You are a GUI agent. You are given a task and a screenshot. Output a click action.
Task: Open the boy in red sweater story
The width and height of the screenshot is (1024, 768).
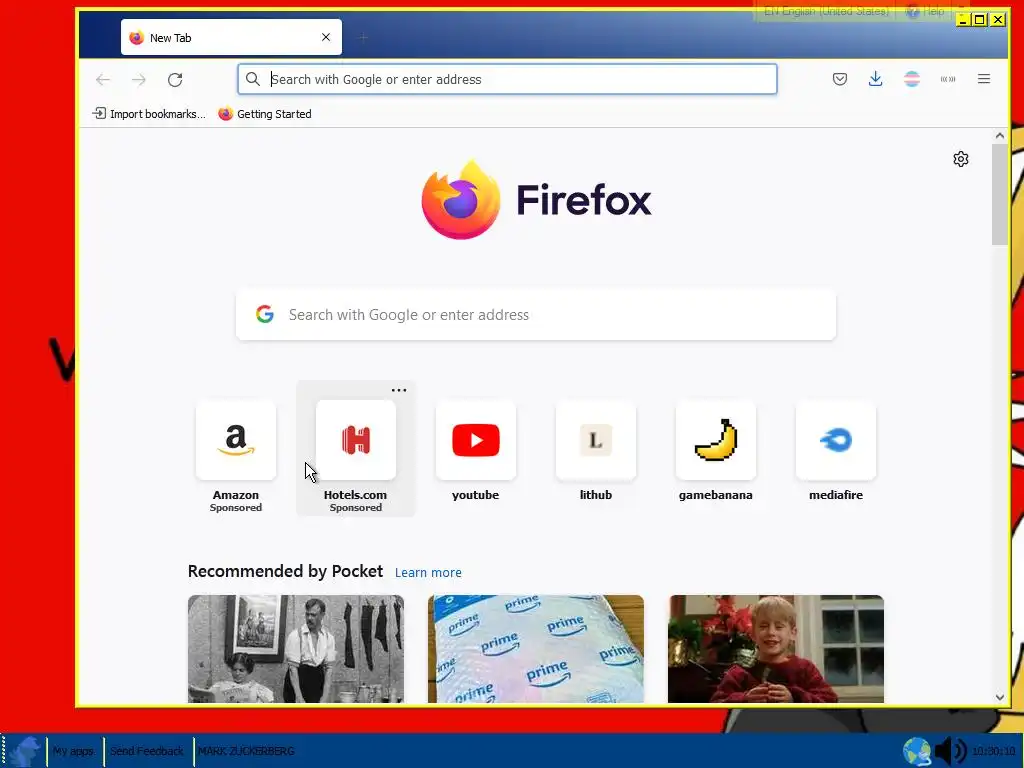[776, 648]
